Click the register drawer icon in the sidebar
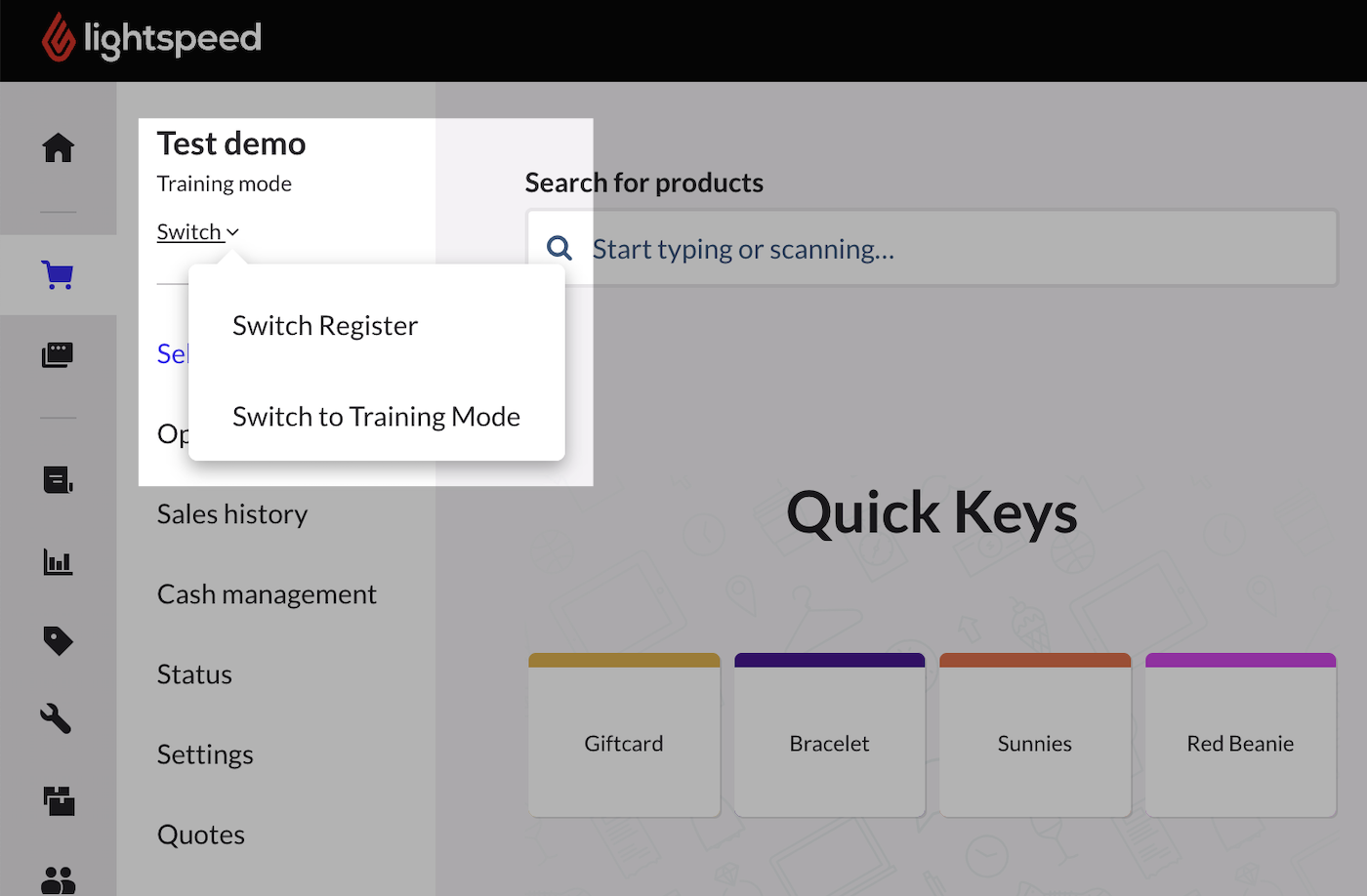1367x896 pixels. pos(58,354)
